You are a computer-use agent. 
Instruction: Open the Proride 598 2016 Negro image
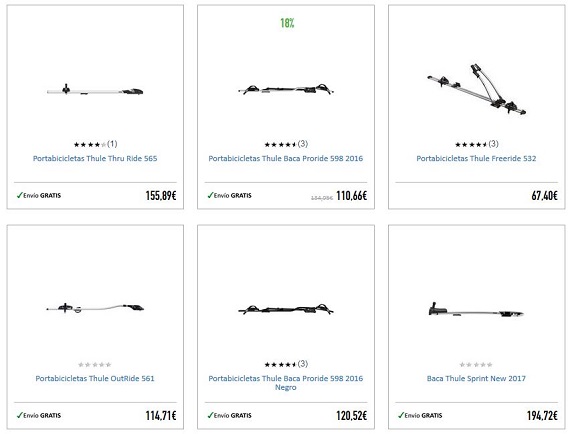[286, 309]
